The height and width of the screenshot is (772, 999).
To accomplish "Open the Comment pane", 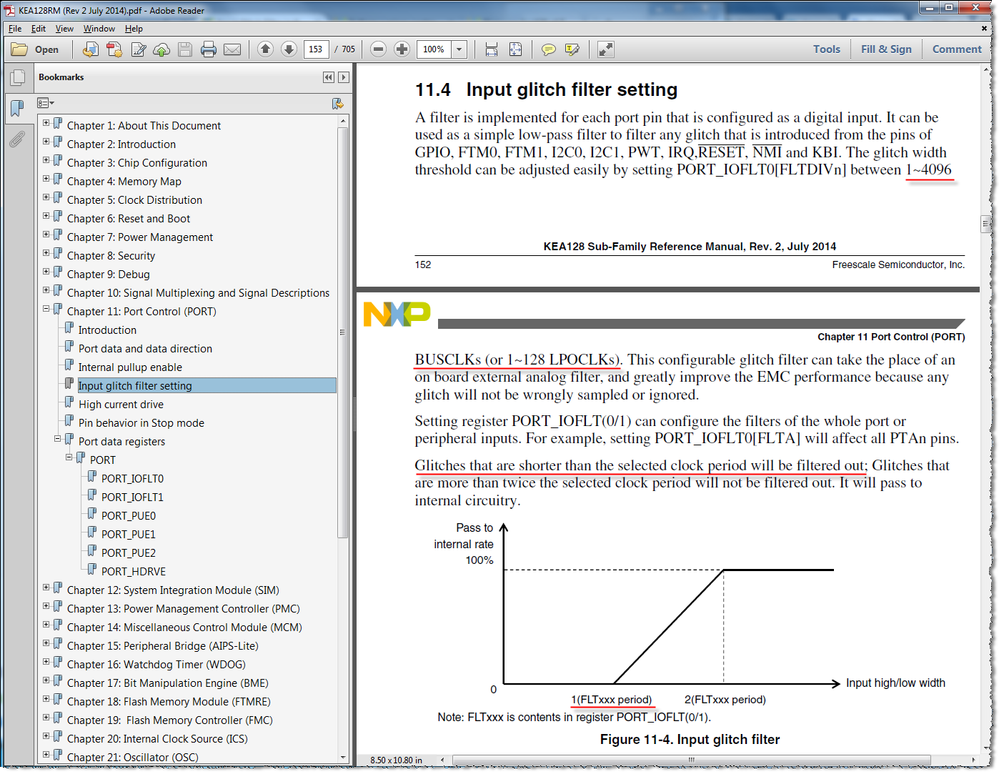I will point(956,49).
